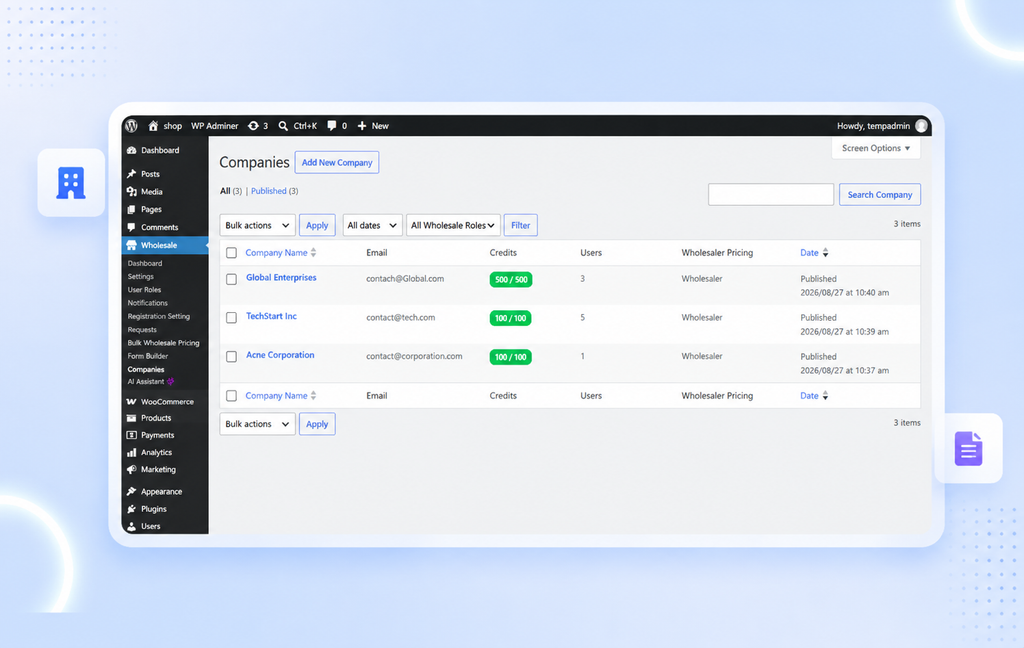Expand the All Wholesale Roles dropdown
This screenshot has width=1024, height=648.
point(453,225)
